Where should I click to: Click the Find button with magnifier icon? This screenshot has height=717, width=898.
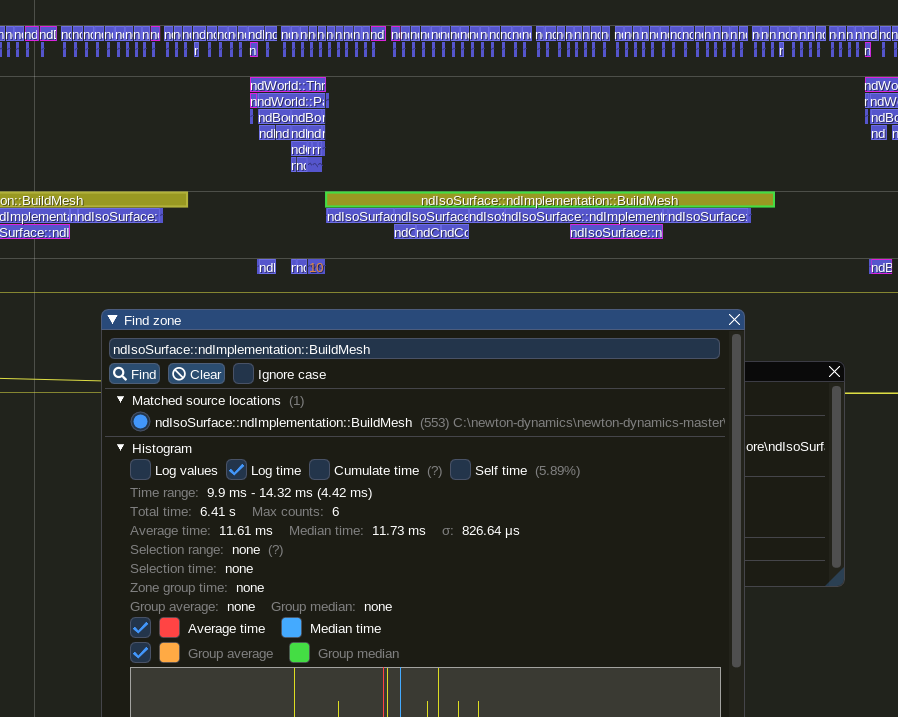coord(134,374)
